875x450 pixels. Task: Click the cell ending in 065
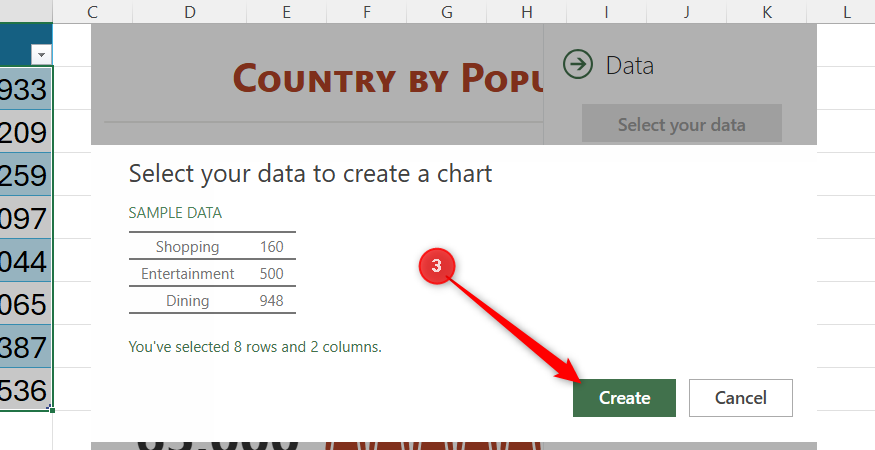(26, 303)
